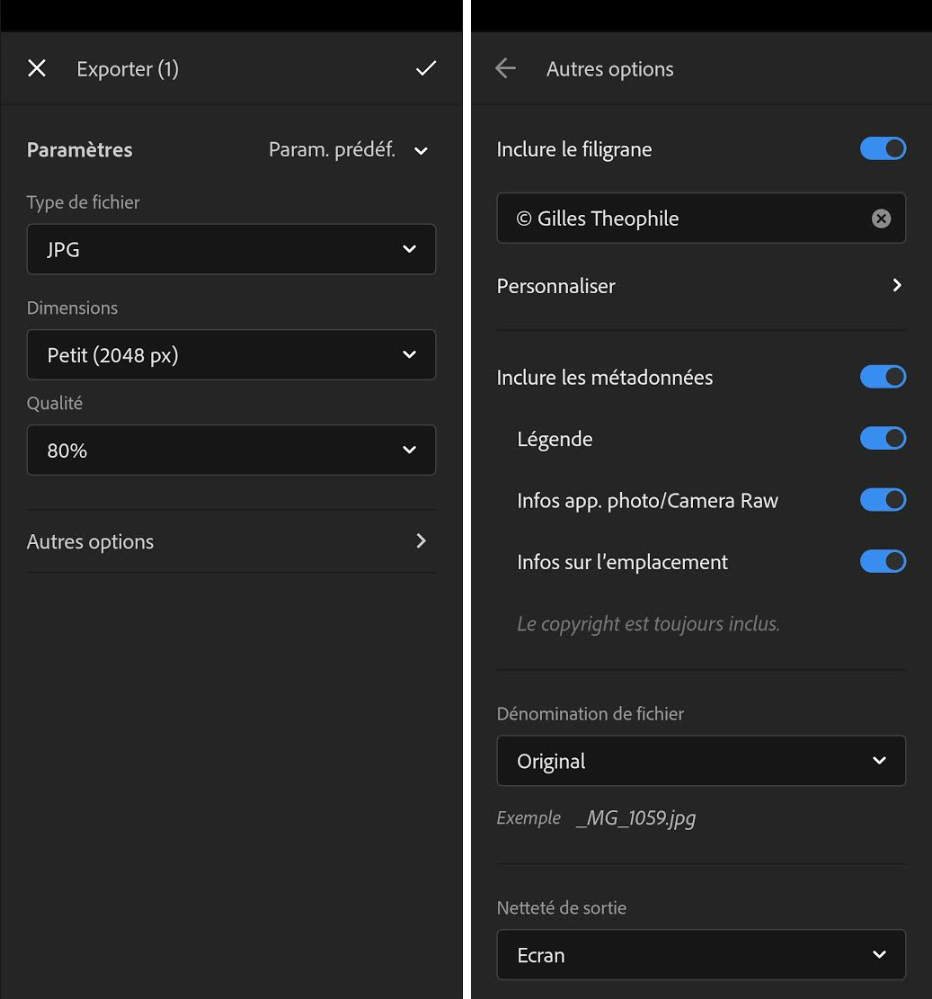932x999 pixels.
Task: Open Personnaliser via its chevron arrow
Action: (897, 285)
